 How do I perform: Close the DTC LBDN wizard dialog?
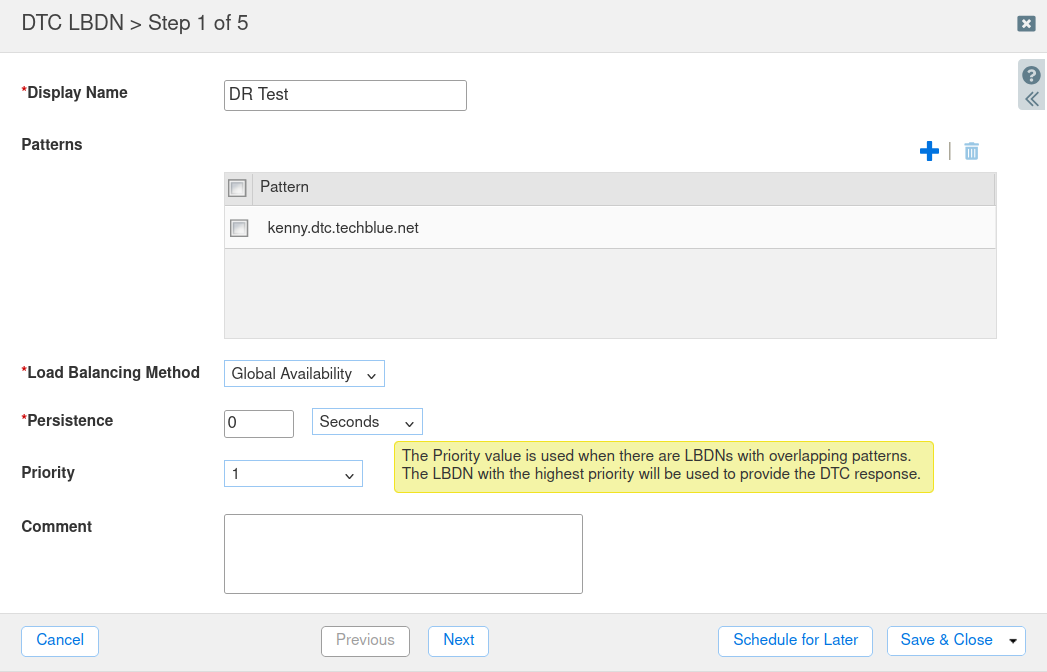pyautogui.click(x=1026, y=24)
